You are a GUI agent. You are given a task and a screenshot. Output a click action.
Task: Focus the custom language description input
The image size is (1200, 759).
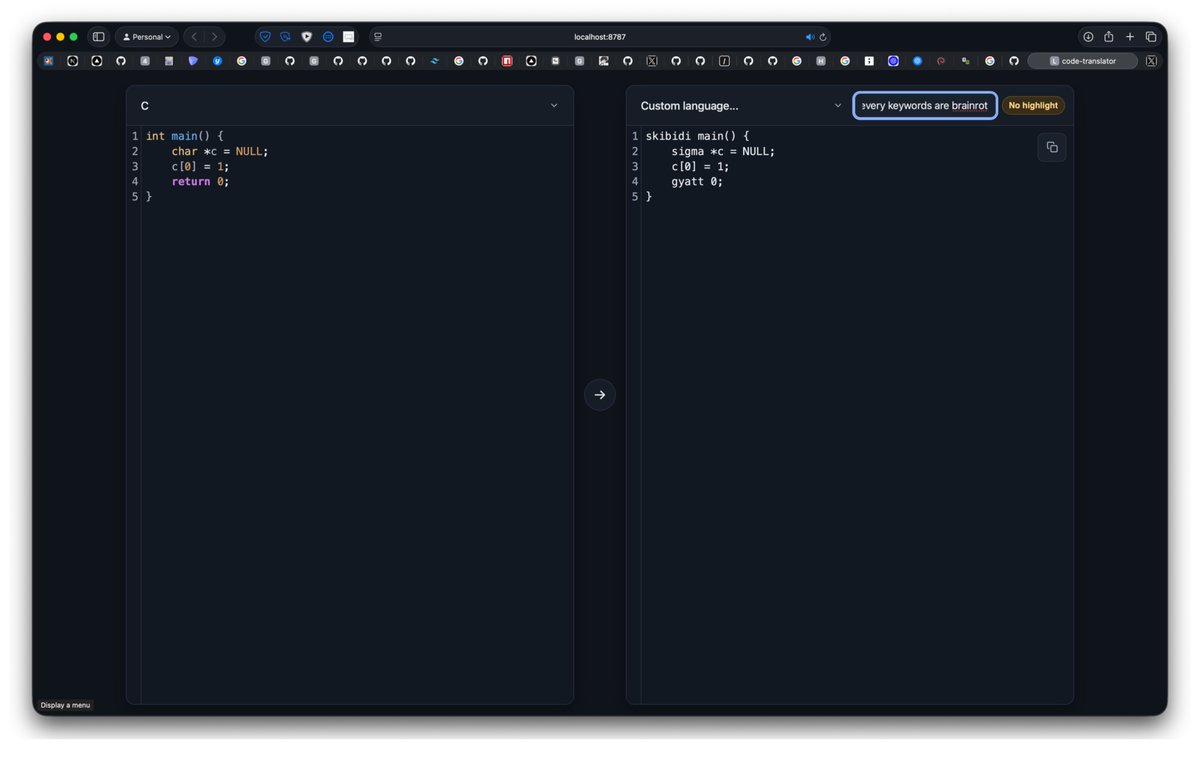click(x=925, y=106)
